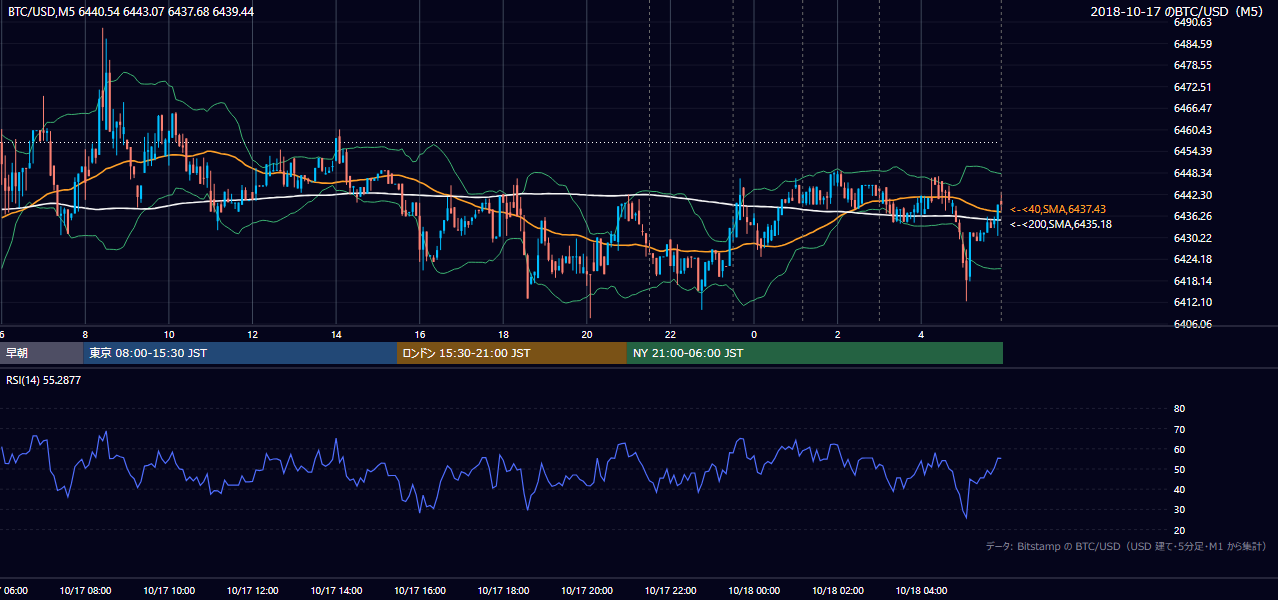Click the 6424.18 price axis label
Image resolution: width=1278 pixels, height=600 pixels.
pos(1193,259)
